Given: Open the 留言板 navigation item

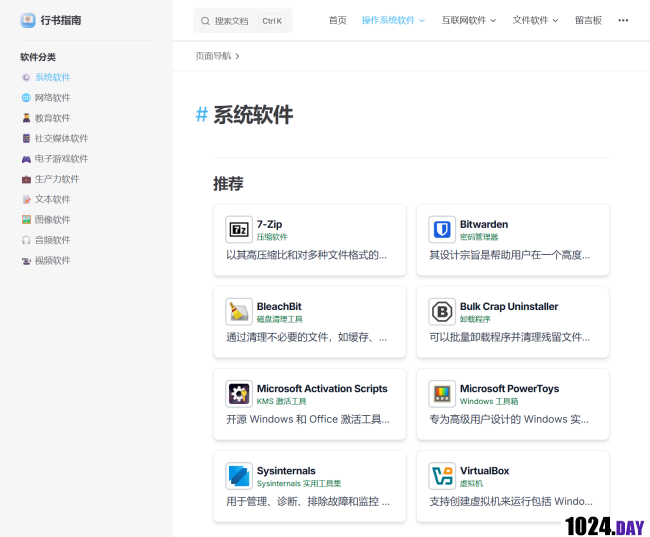Looking at the screenshot, I should click(x=589, y=20).
